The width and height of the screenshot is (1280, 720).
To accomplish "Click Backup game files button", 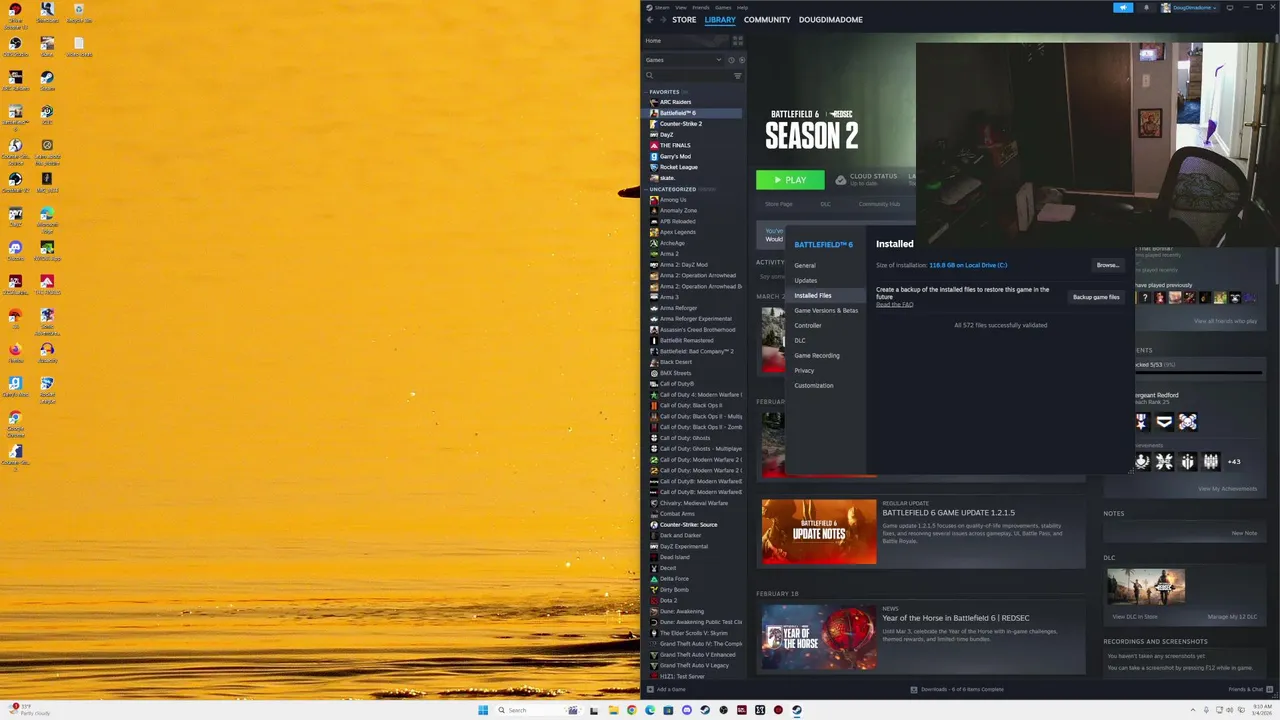I will (x=1096, y=297).
